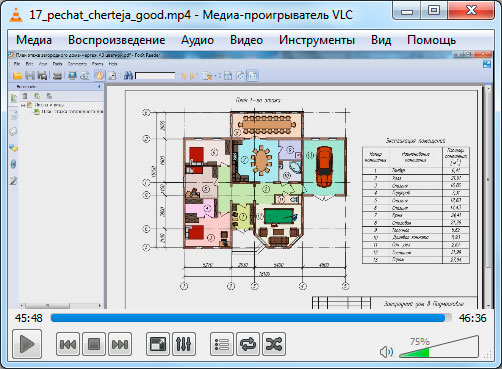Open the Воспроизведение menu
The height and width of the screenshot is (369, 502).
click(117, 40)
